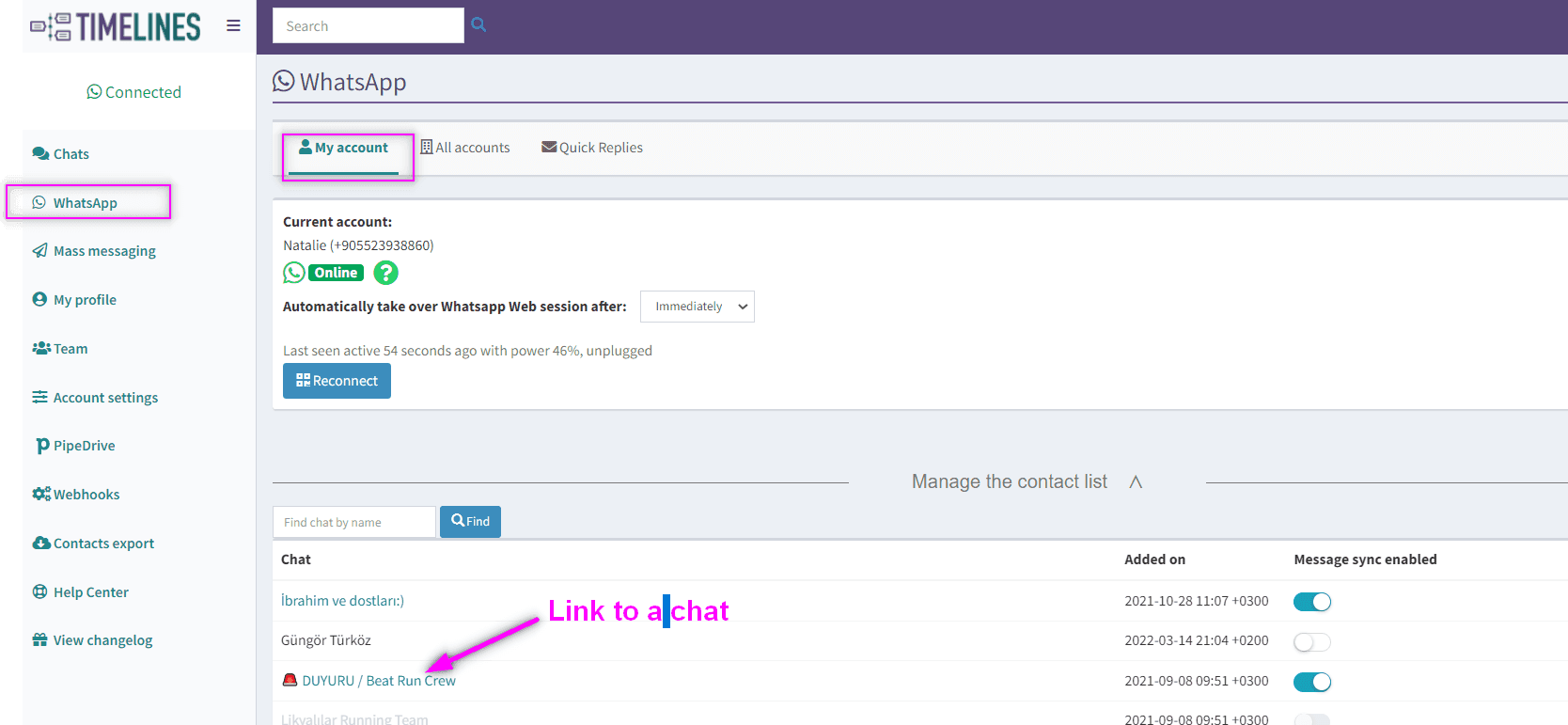Open Webhooks from the sidebar
Image resolution: width=1568 pixels, height=725 pixels.
pos(86,495)
